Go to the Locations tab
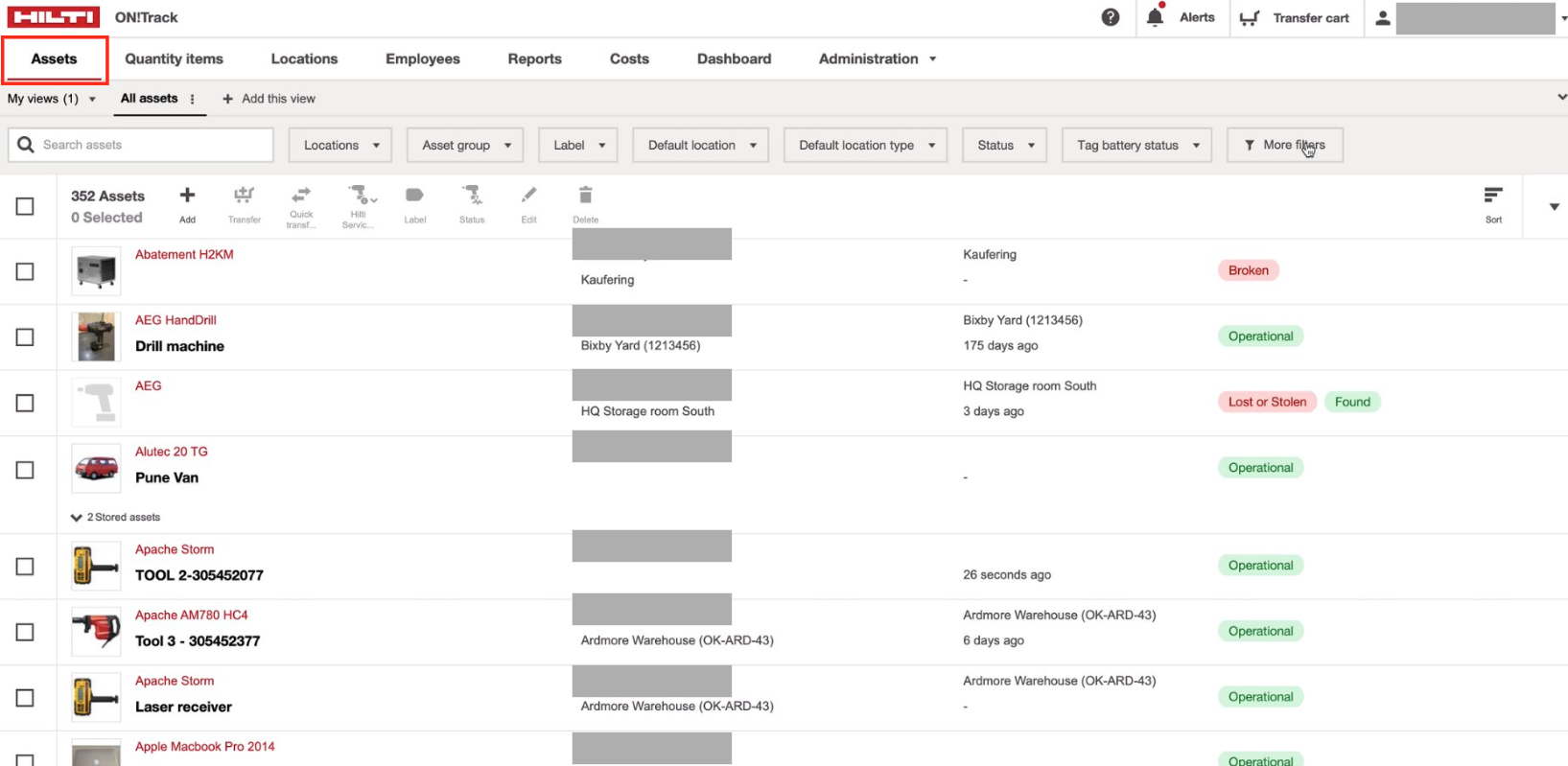1568x766 pixels. click(x=304, y=58)
